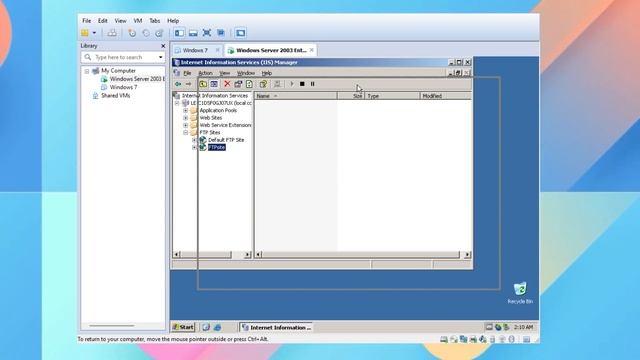Click the manage snapshots icon in VMware
Viewport: 640px width, 360px height.
click(x=159, y=33)
